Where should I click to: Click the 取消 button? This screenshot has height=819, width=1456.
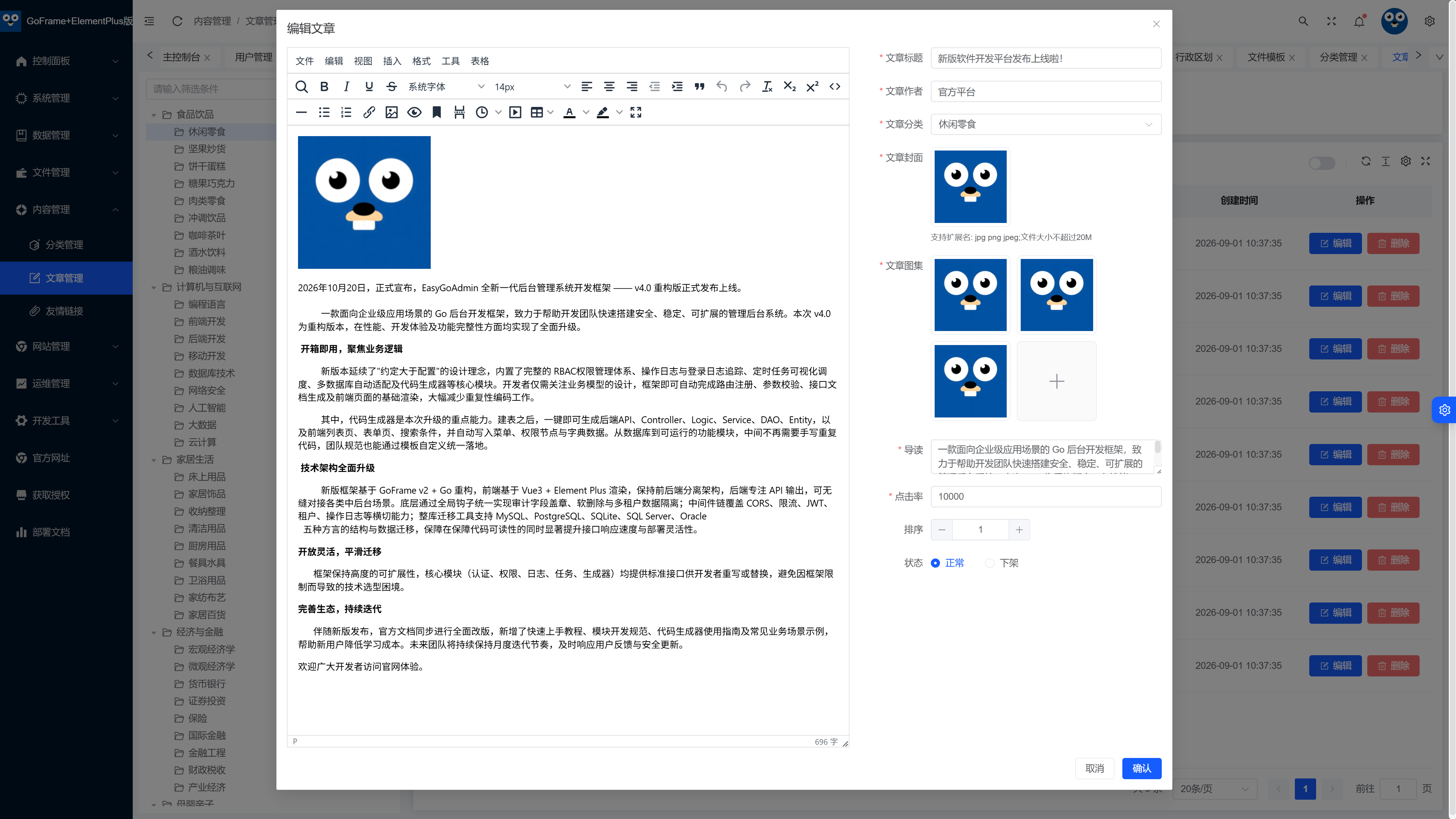tap(1095, 768)
